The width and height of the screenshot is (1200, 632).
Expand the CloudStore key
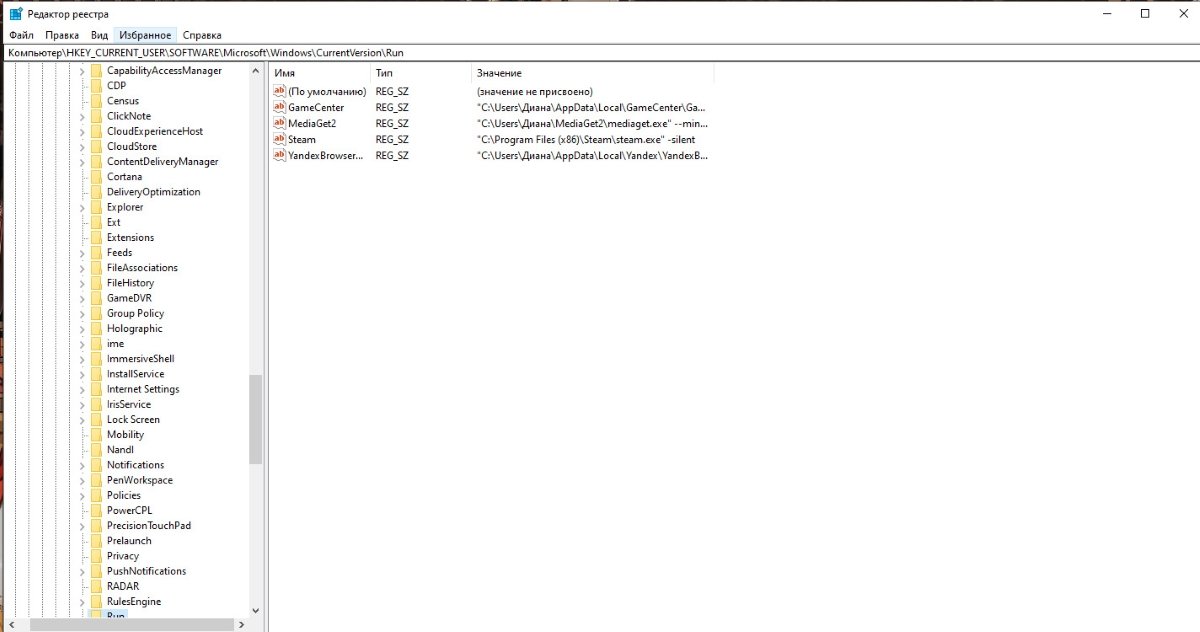click(x=81, y=146)
